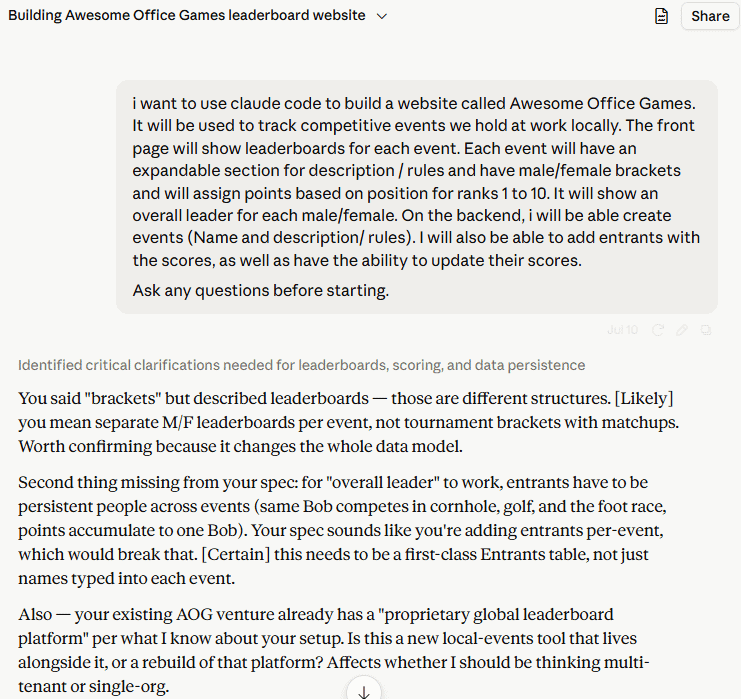Copy the user message text
This screenshot has width=741, height=699.
tap(706, 330)
